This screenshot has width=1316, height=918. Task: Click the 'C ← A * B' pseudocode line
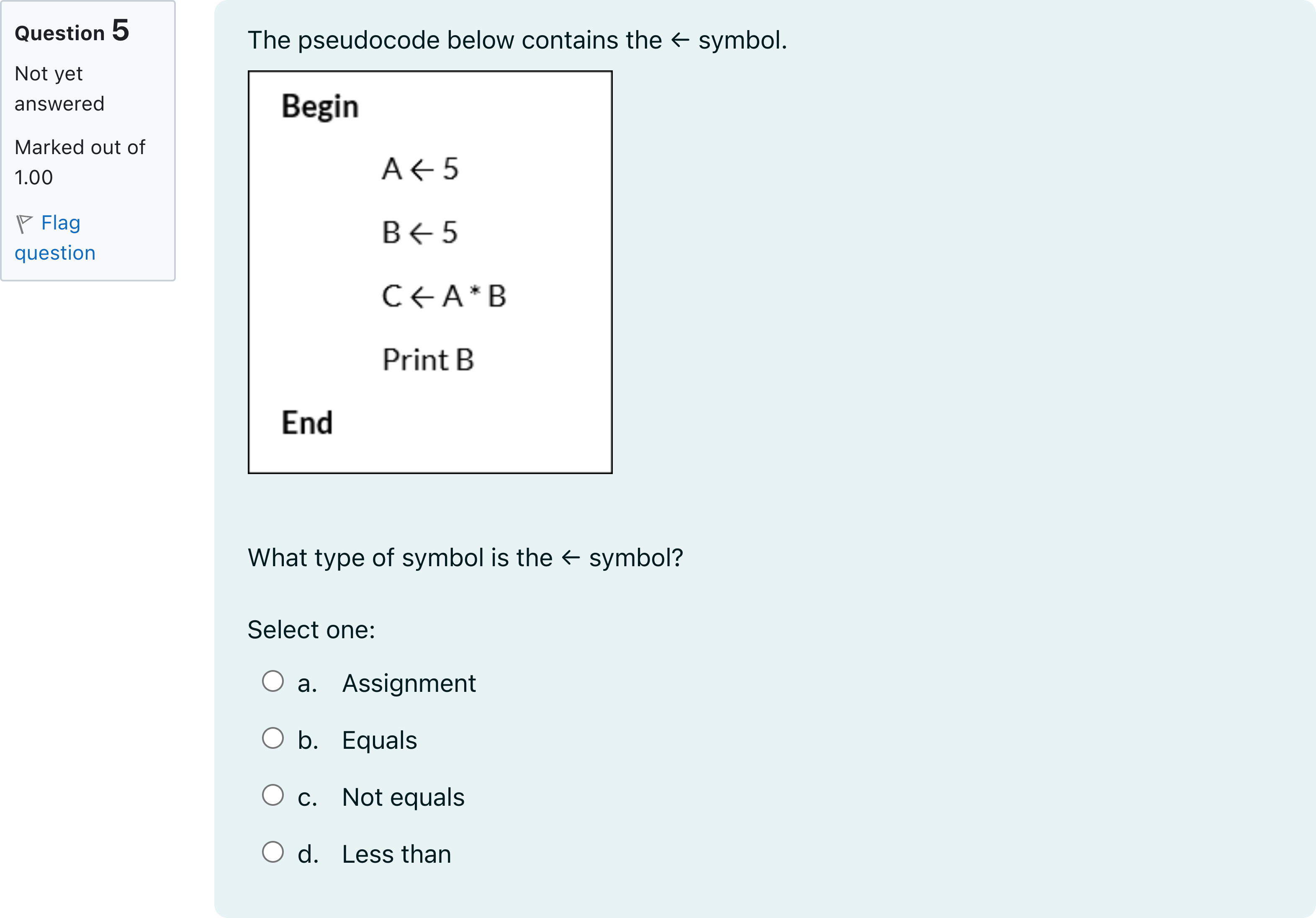(444, 297)
